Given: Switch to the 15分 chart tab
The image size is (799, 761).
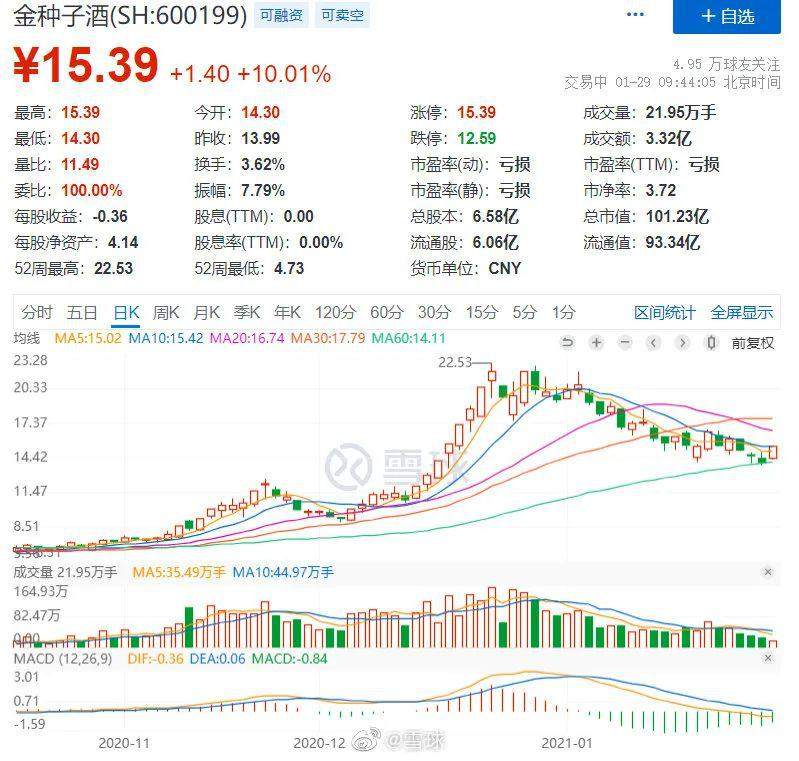Looking at the screenshot, I should pyautogui.click(x=482, y=312).
